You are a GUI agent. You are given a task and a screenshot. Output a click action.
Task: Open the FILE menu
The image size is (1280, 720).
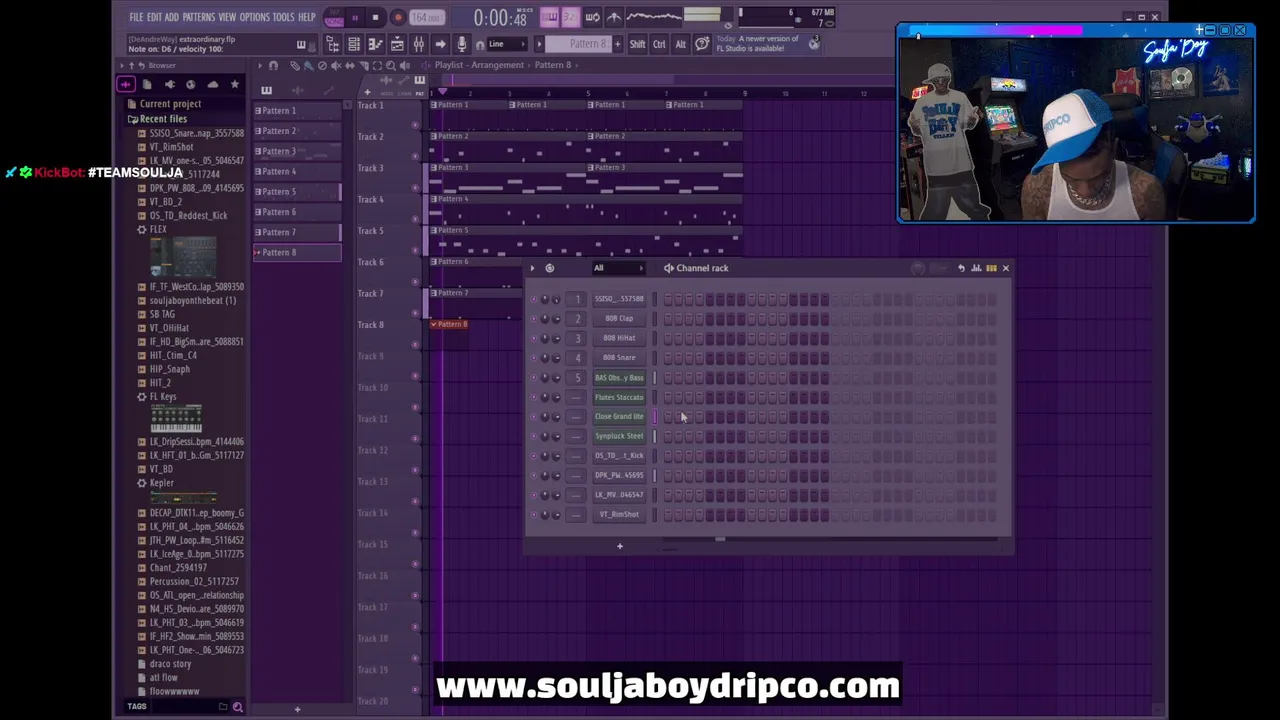(136, 17)
